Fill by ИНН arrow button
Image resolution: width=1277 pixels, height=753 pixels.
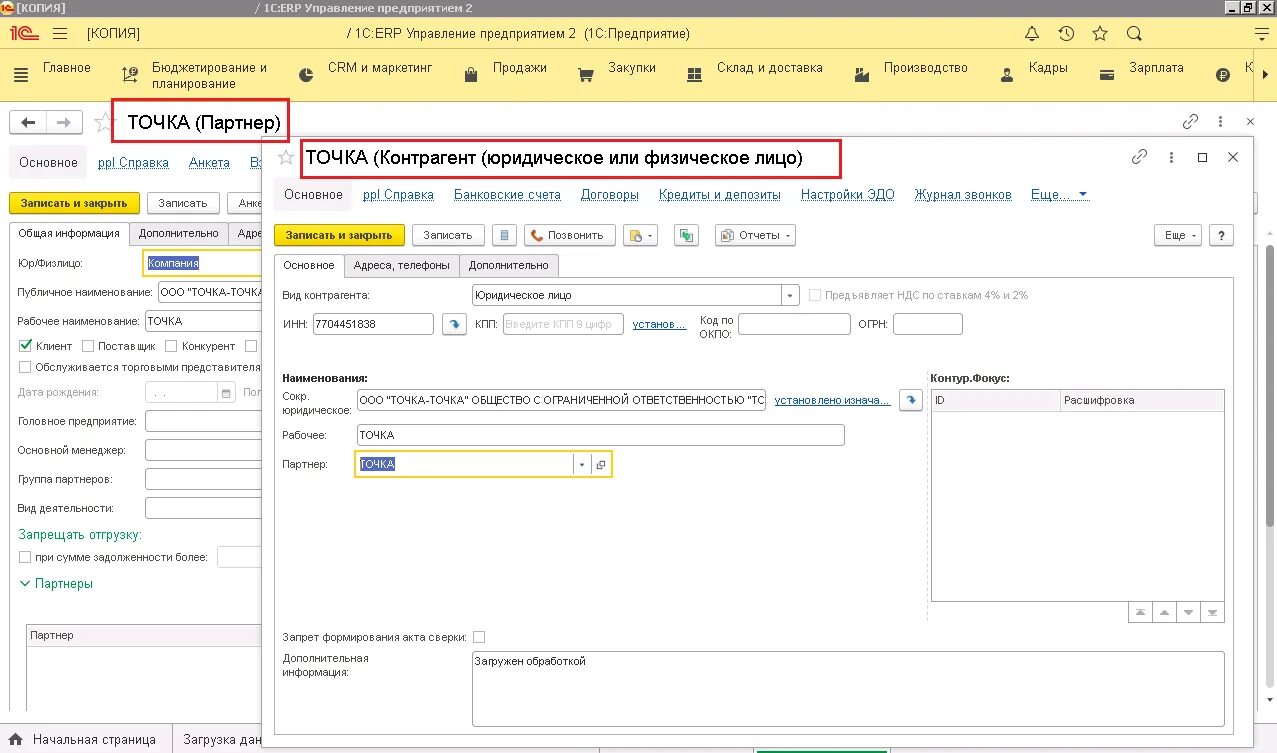point(455,324)
